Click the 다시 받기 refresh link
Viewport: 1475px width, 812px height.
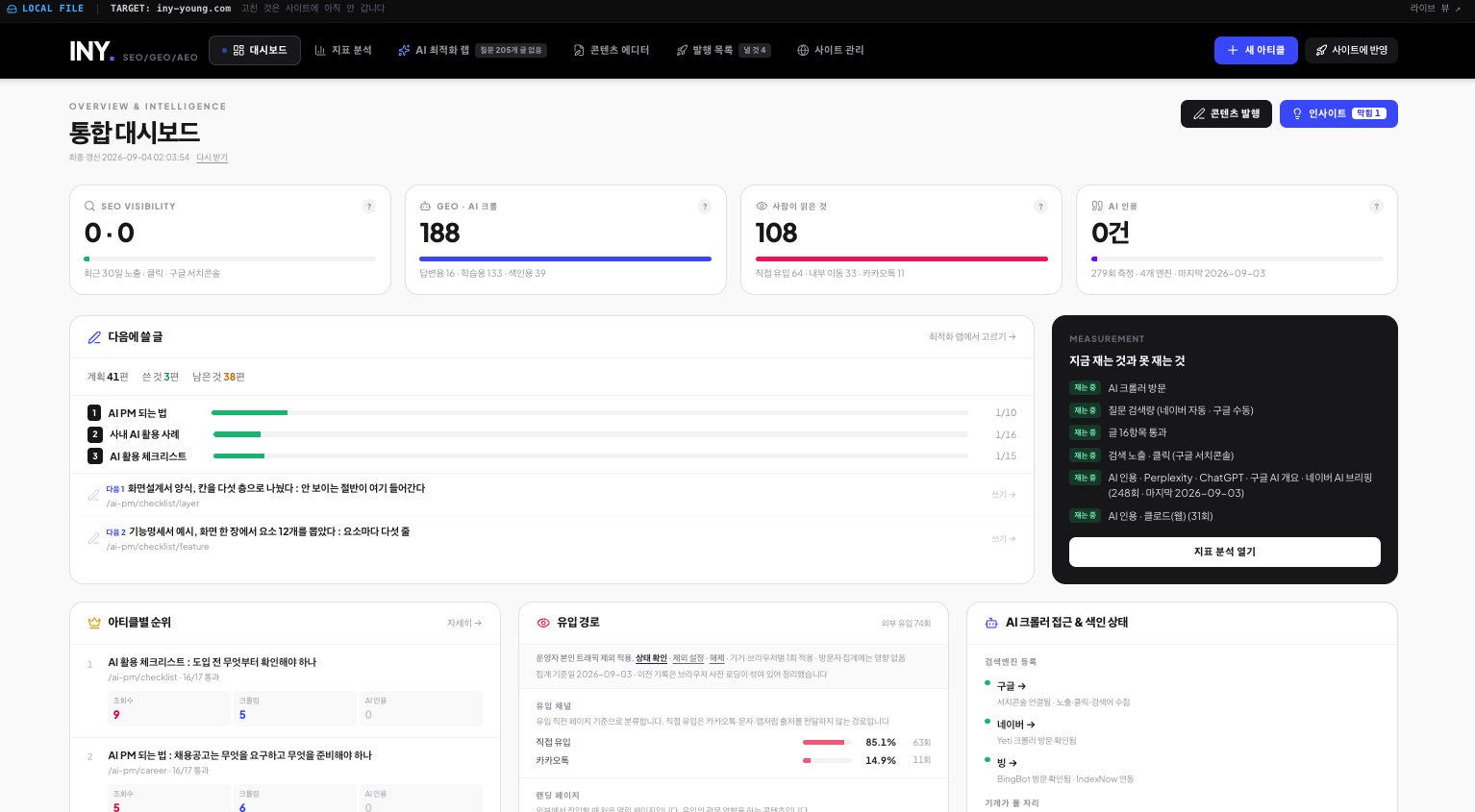[212, 158]
